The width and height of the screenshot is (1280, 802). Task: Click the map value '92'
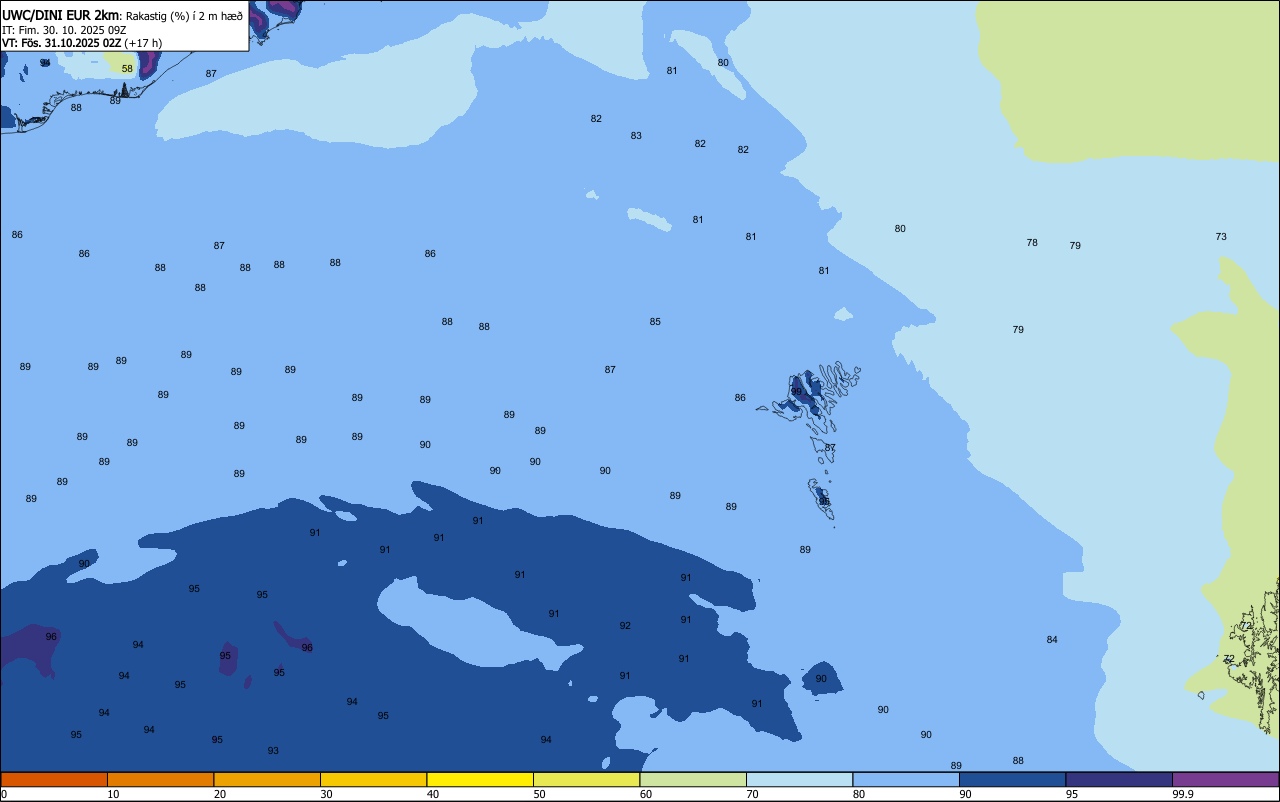[625, 626]
